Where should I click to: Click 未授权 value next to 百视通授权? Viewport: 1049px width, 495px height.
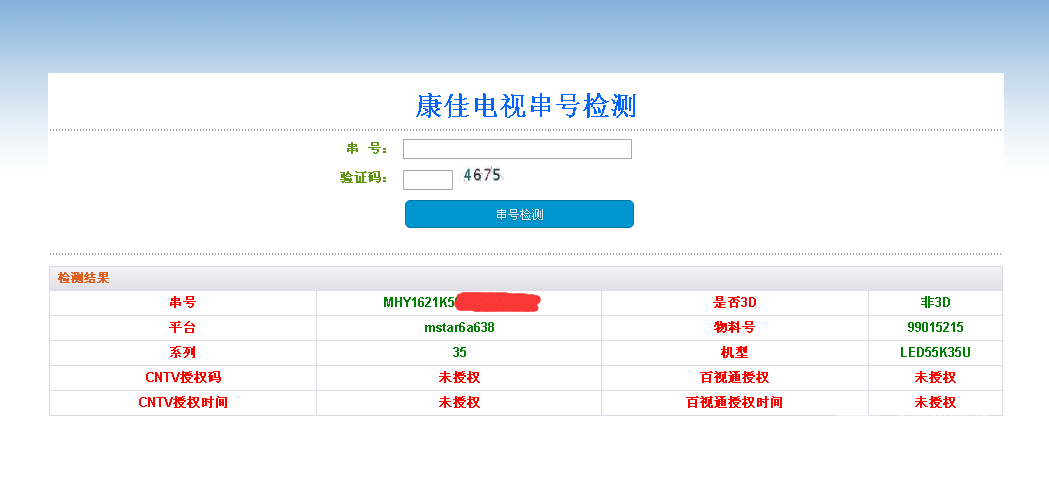pyautogui.click(x=935, y=377)
